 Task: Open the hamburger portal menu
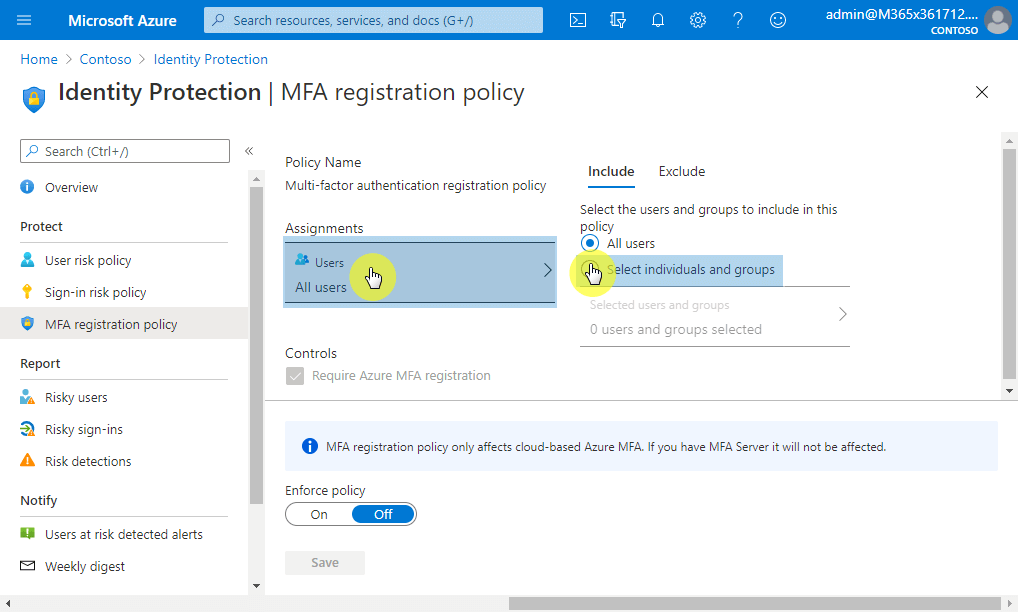tap(24, 20)
